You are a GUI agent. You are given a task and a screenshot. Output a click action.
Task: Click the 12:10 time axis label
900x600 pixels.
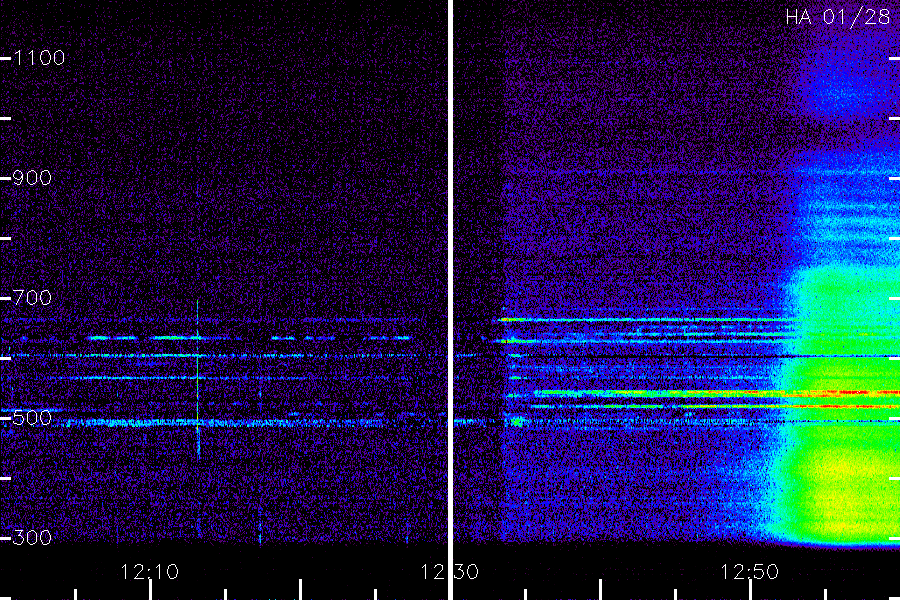(150, 572)
